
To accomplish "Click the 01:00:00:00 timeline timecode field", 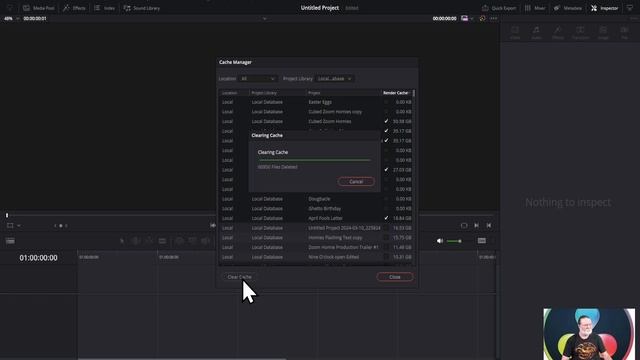I will click(x=38, y=258).
